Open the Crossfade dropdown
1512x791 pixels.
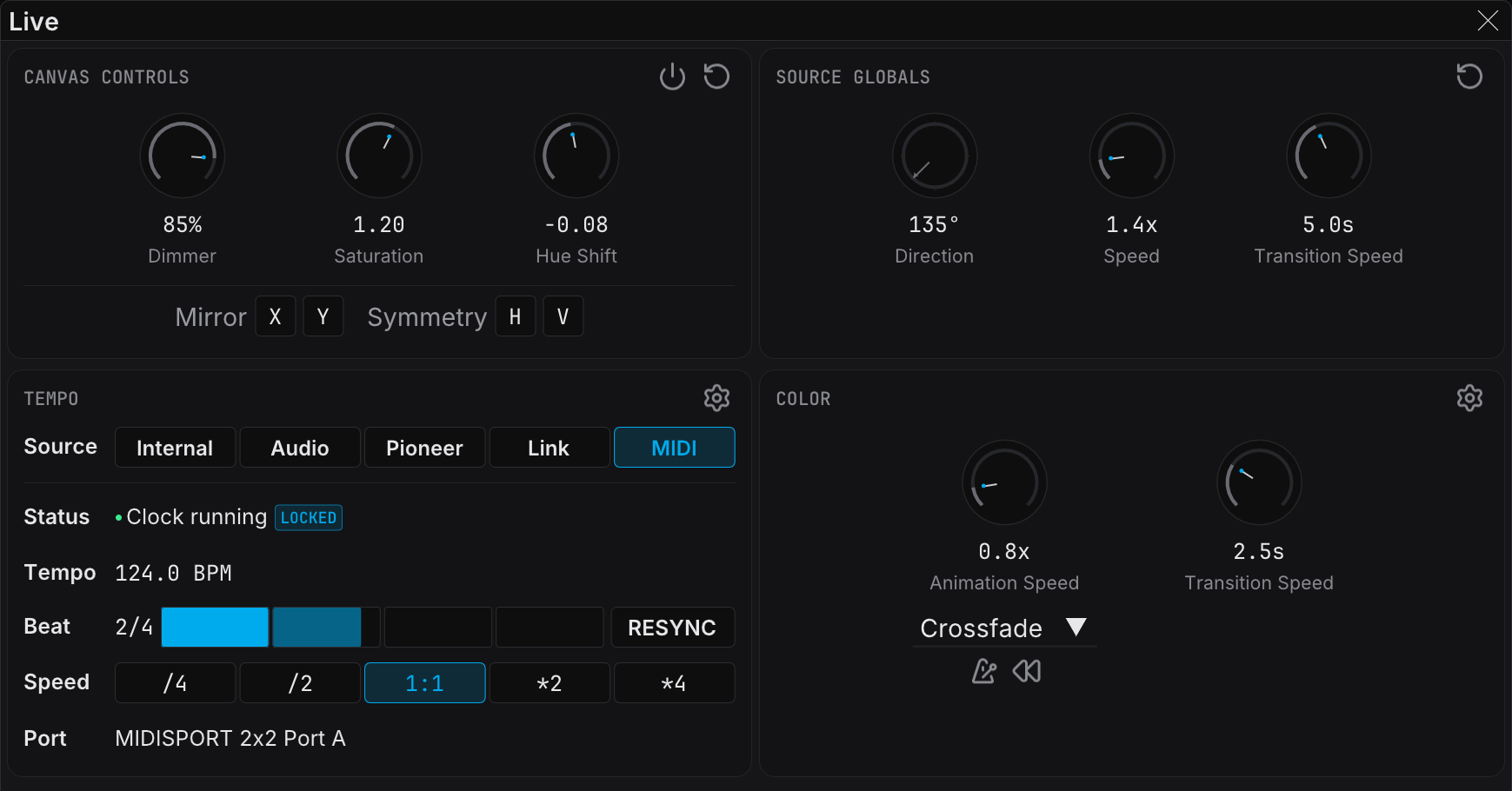1004,628
